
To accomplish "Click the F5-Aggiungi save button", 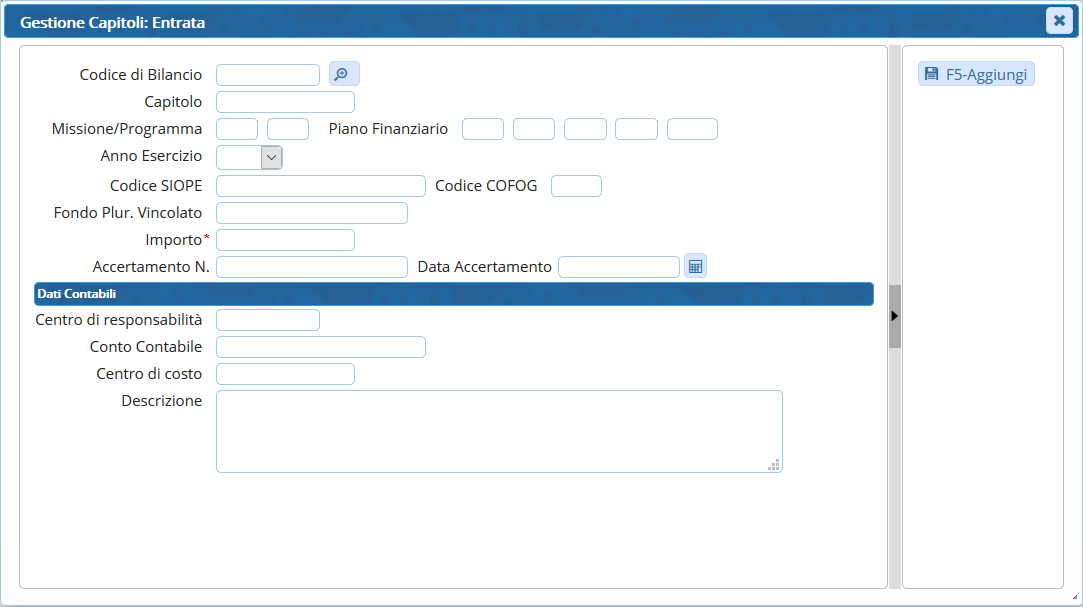I will (976, 74).
